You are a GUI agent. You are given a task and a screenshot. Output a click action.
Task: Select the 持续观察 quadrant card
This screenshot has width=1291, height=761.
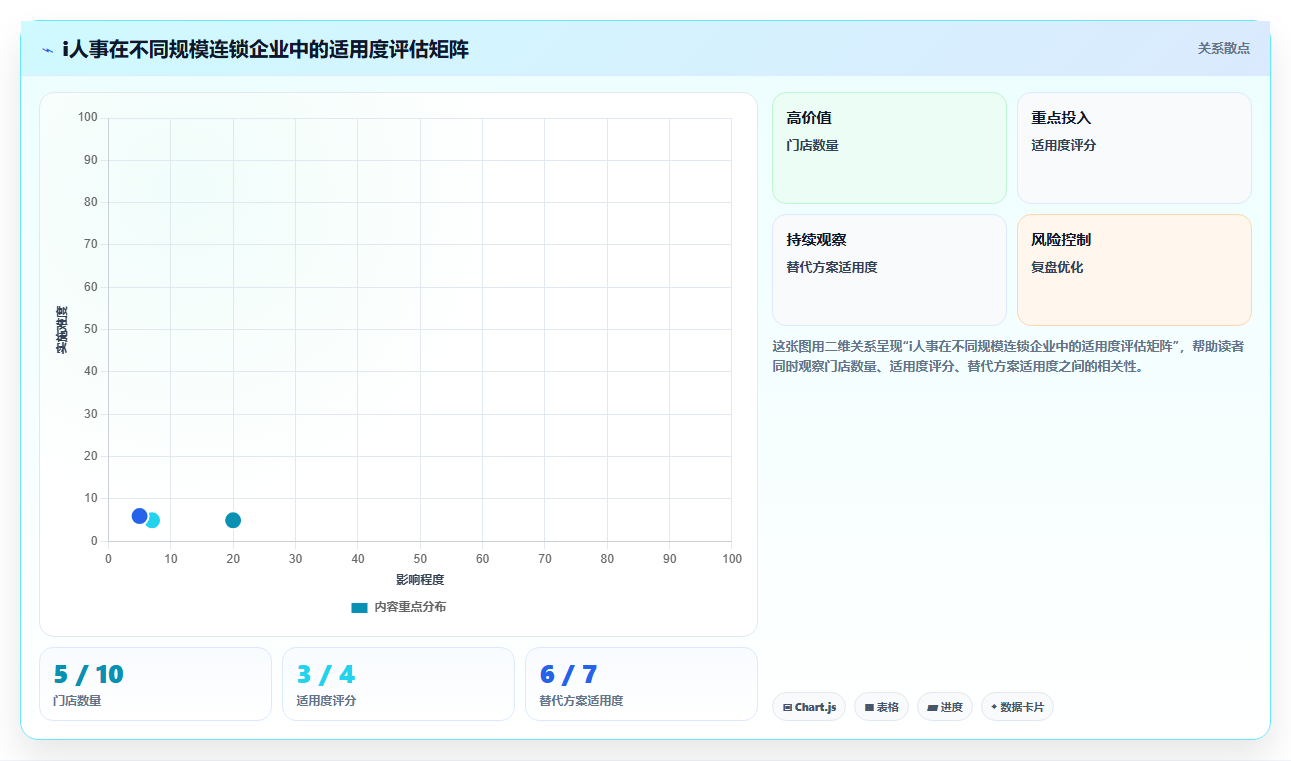tap(889, 270)
